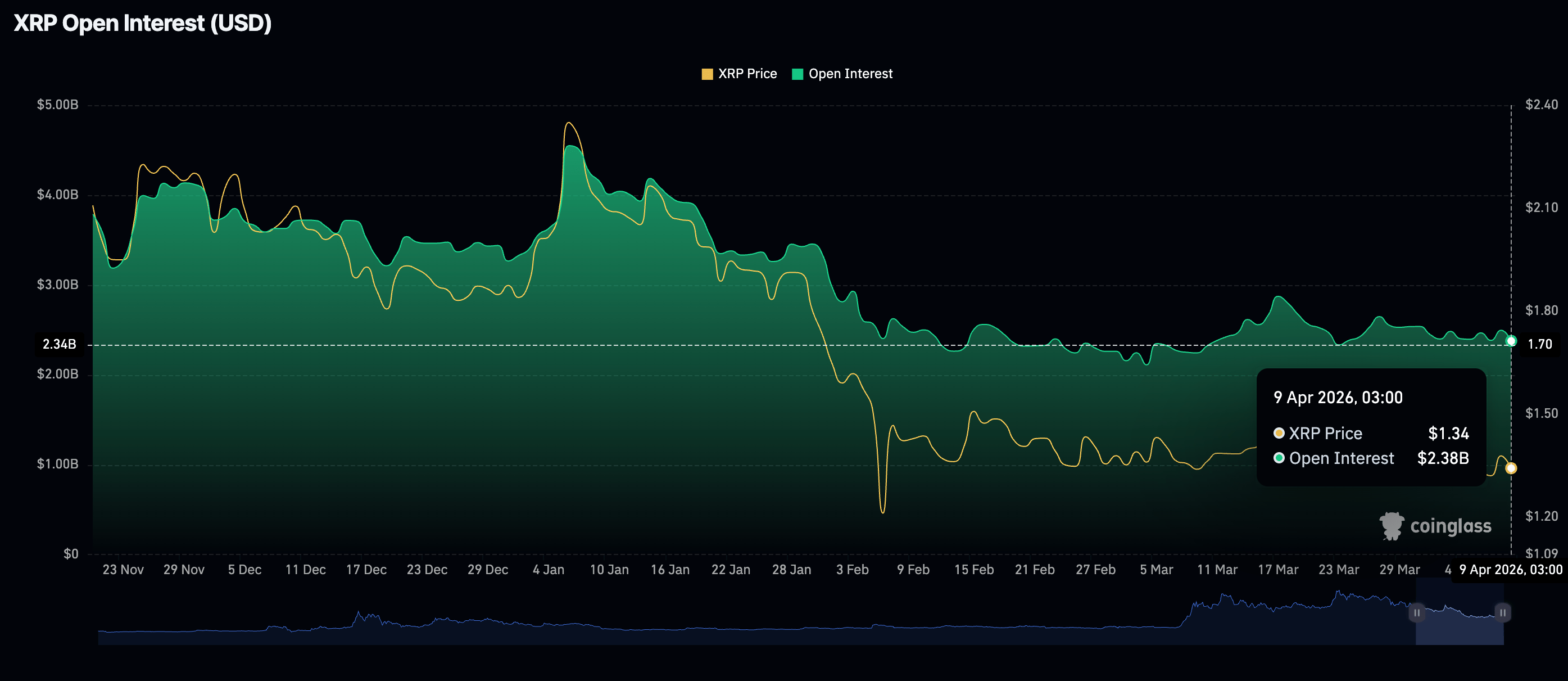The width and height of the screenshot is (1568, 681).
Task: Click the highlighted window in the navigator
Action: [1460, 628]
